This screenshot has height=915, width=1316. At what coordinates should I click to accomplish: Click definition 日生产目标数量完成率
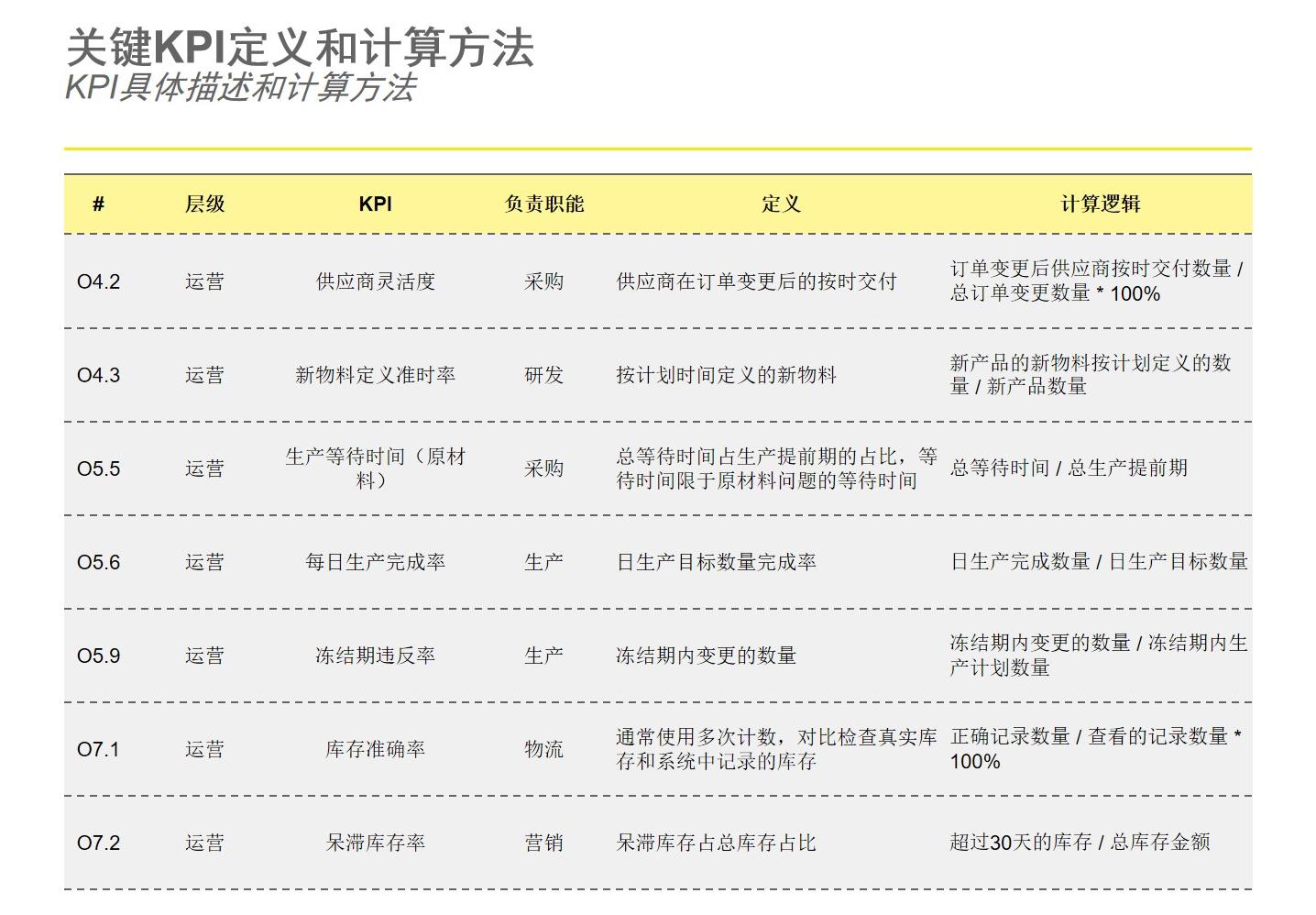coord(716,562)
